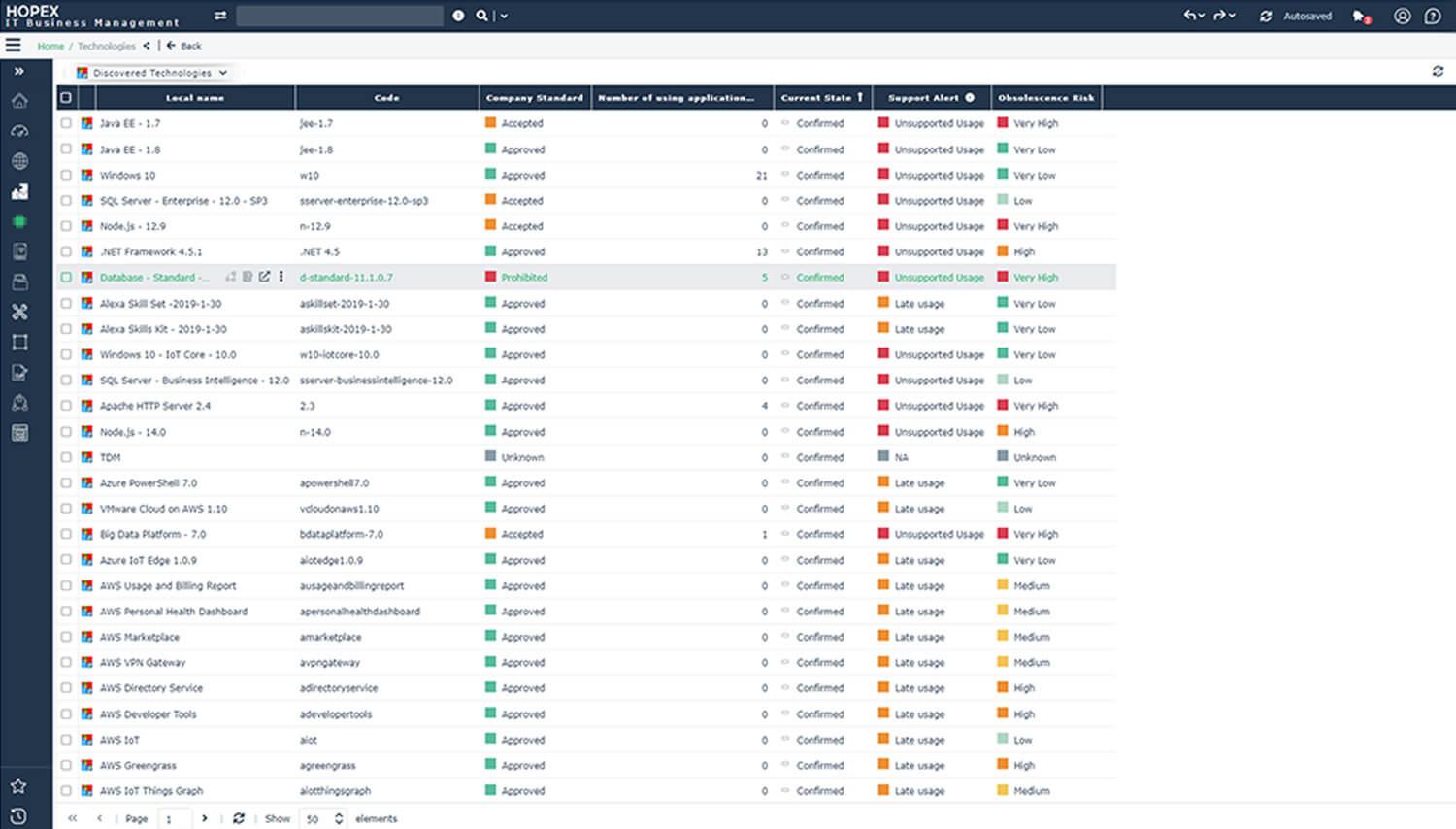Expand the search options chevron
Screen dimensions: 1456x829
[x=504, y=16]
